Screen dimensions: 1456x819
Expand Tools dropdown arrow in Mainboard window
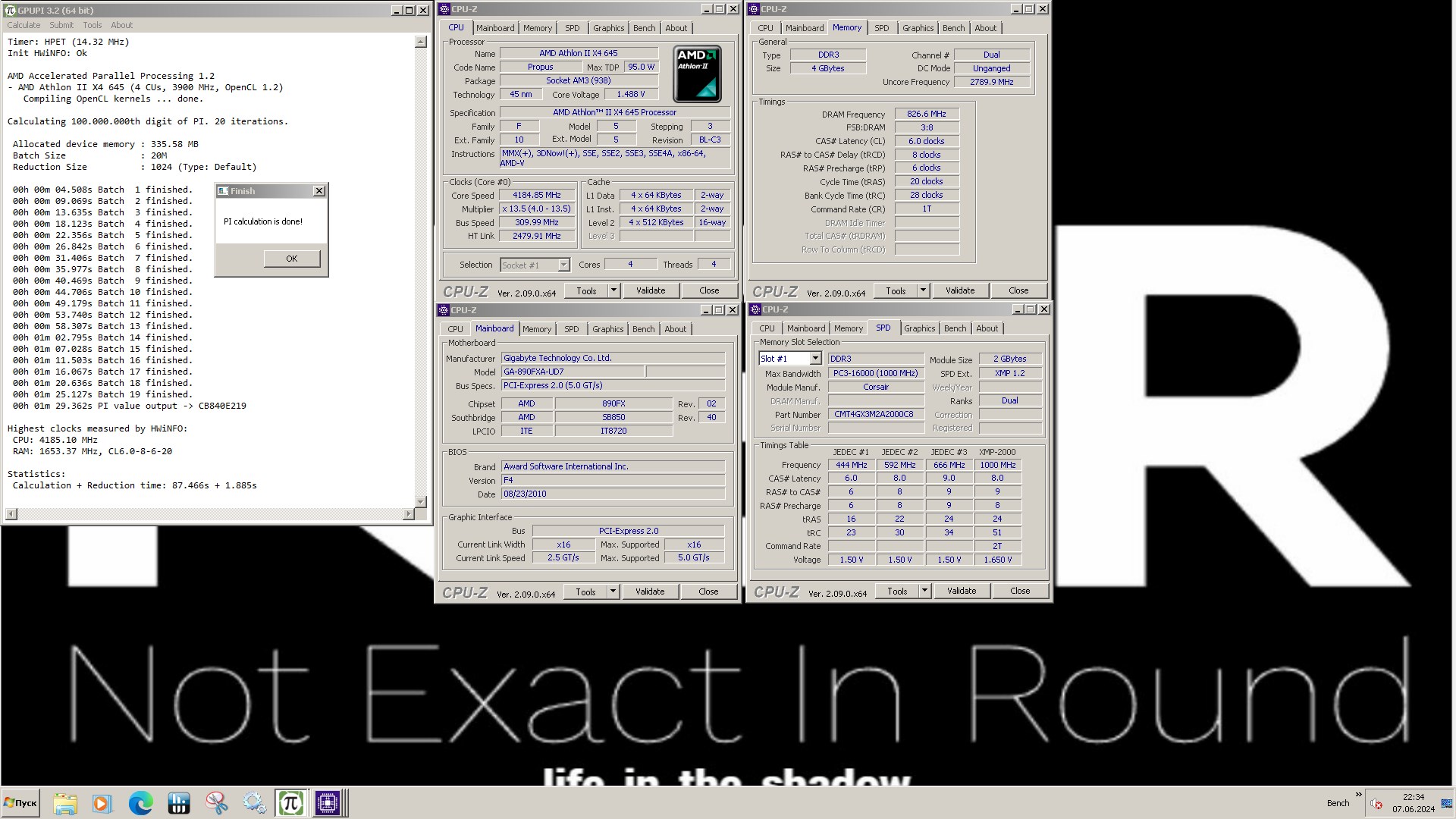(613, 591)
